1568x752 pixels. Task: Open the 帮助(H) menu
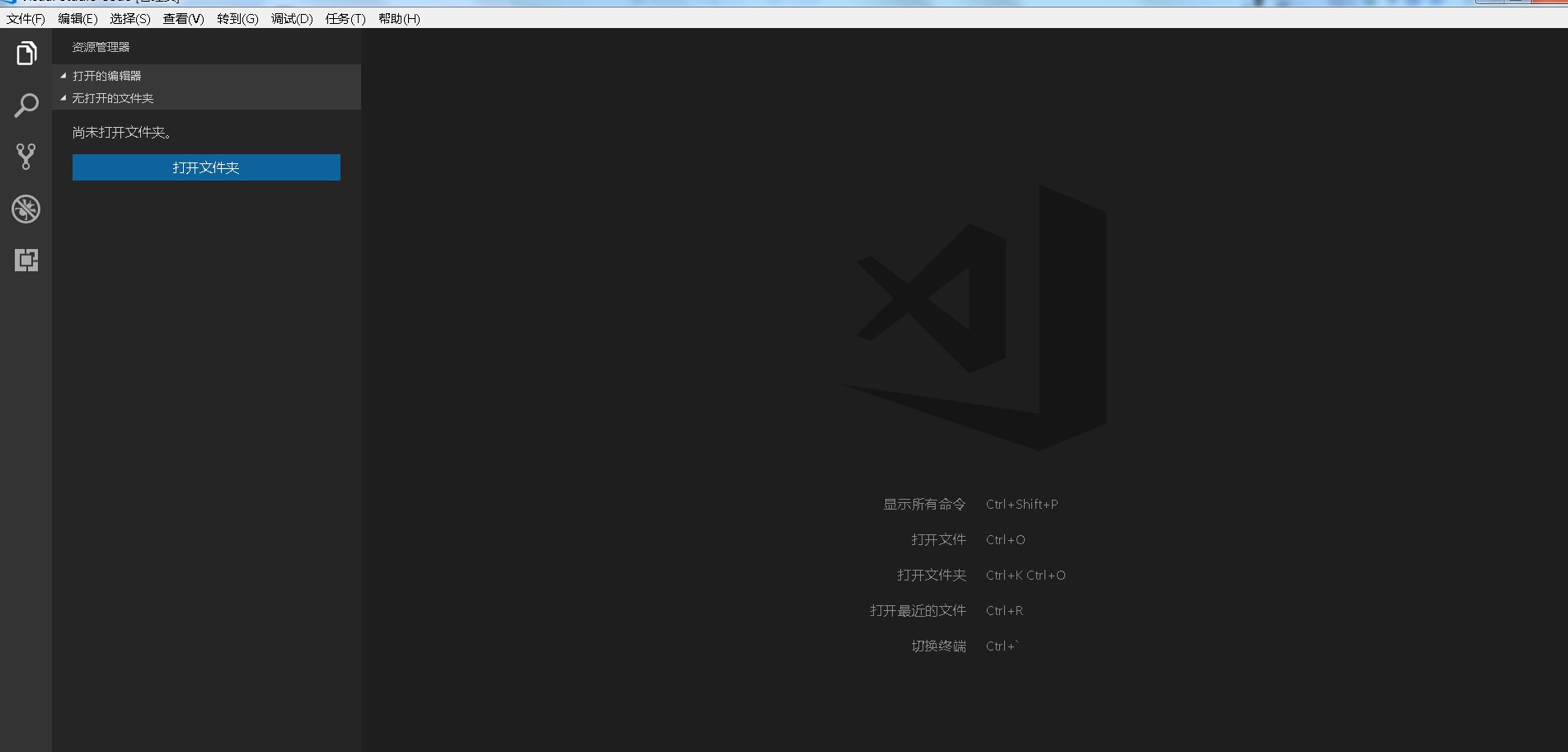pyautogui.click(x=399, y=19)
